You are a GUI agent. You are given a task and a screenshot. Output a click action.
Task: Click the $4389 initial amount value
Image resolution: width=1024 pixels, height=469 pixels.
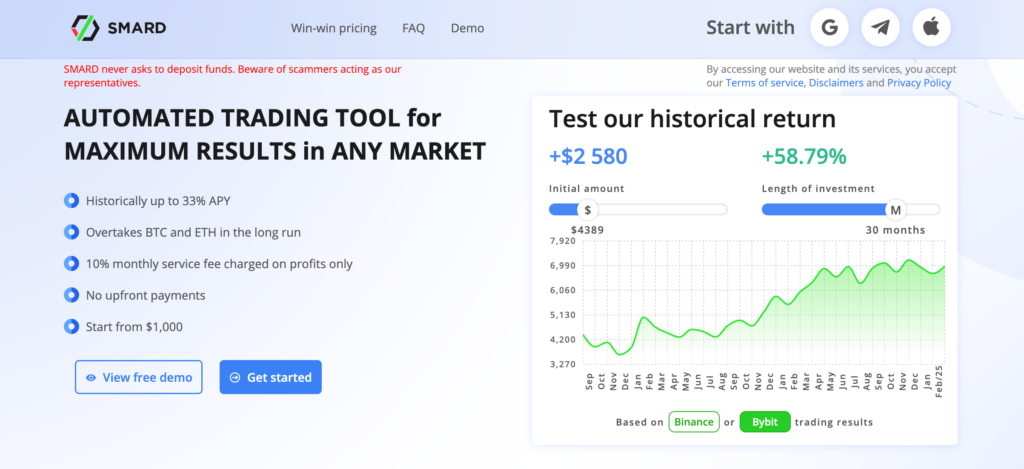587,230
